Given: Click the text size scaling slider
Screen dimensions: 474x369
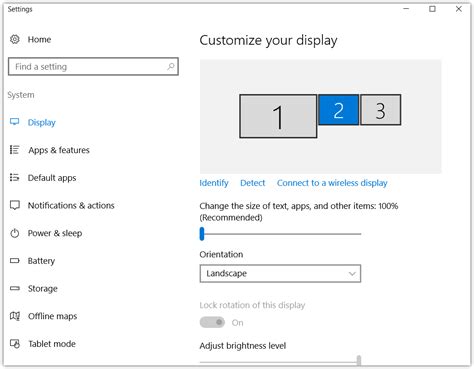Looking at the screenshot, I should pos(280,234).
